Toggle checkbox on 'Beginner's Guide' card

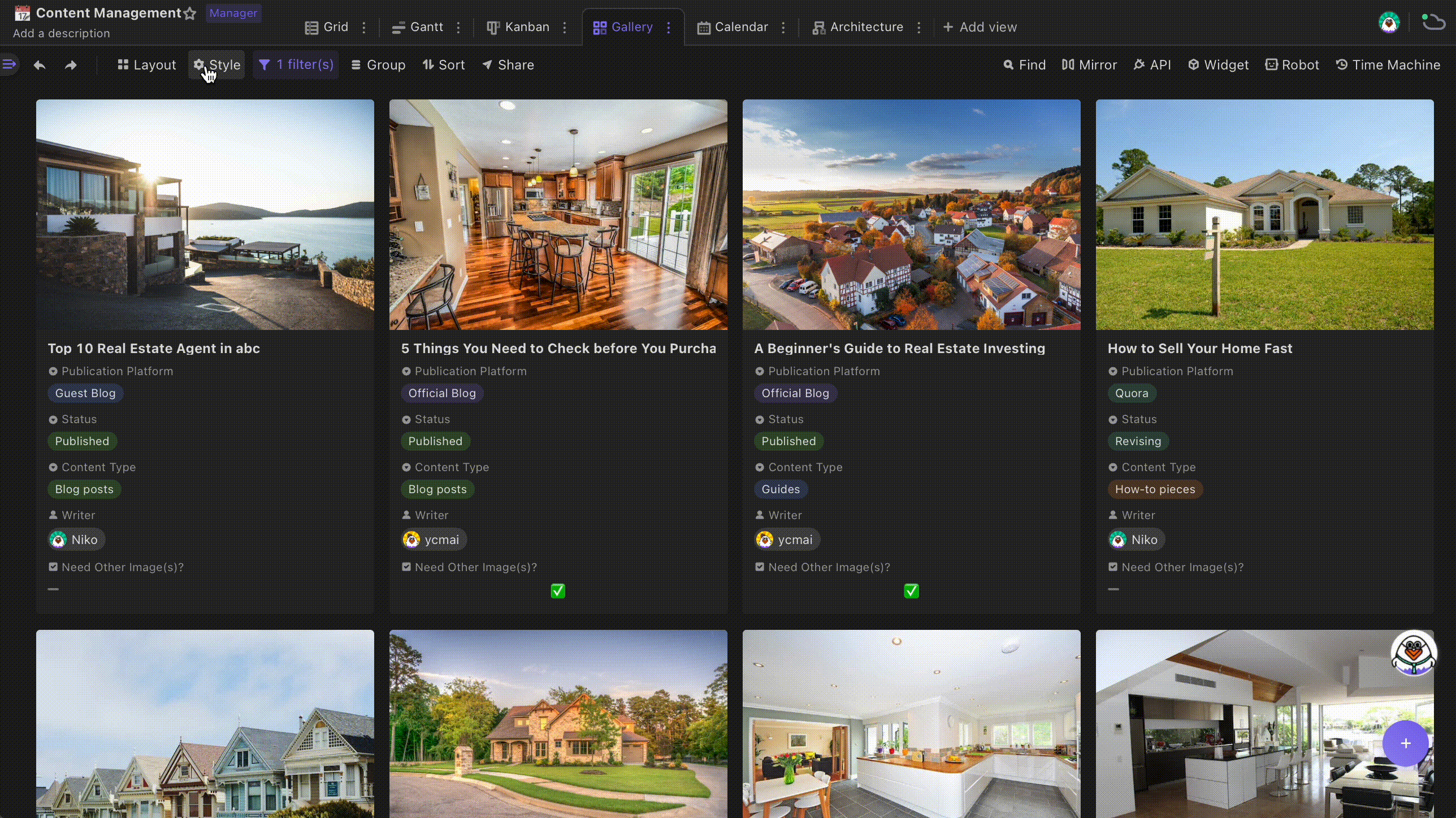click(911, 591)
